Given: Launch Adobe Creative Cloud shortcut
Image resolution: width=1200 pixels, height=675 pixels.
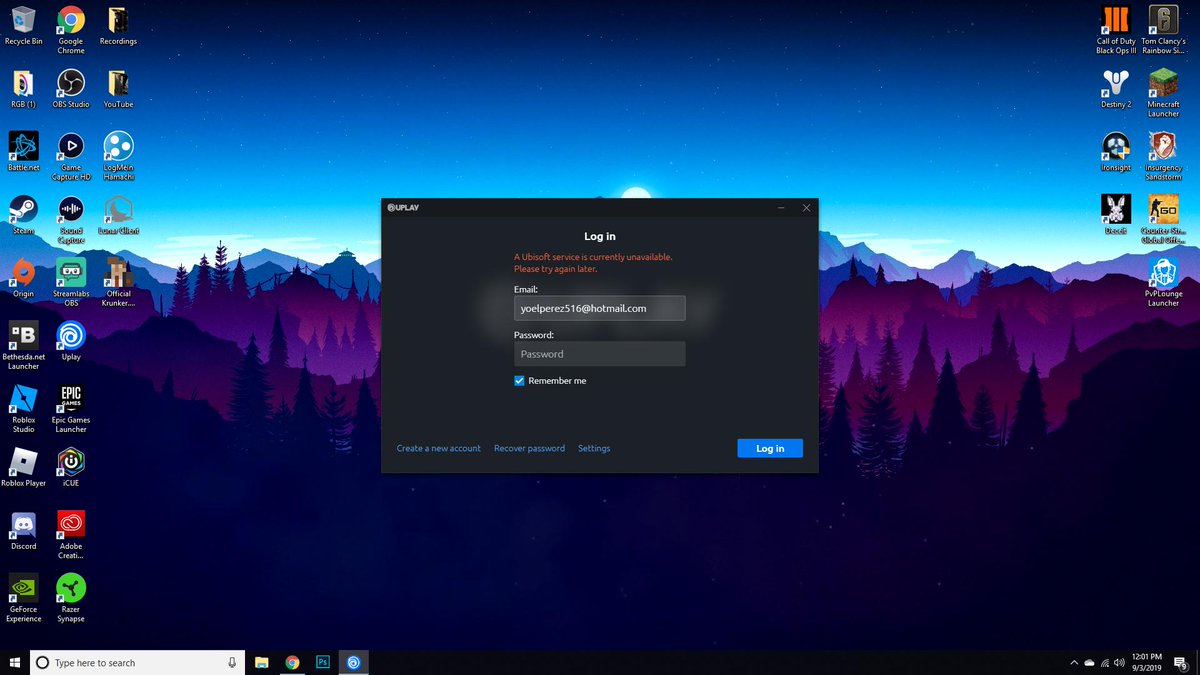Looking at the screenshot, I should [x=70, y=534].
